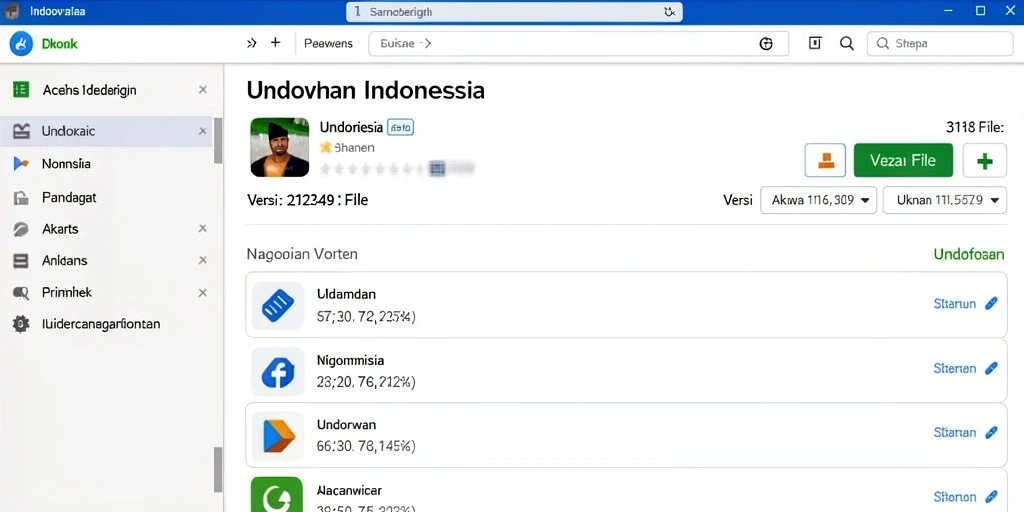Screen dimensions: 1024x512
Task: Click the Uldamdan app title text
Action: coord(346,295)
